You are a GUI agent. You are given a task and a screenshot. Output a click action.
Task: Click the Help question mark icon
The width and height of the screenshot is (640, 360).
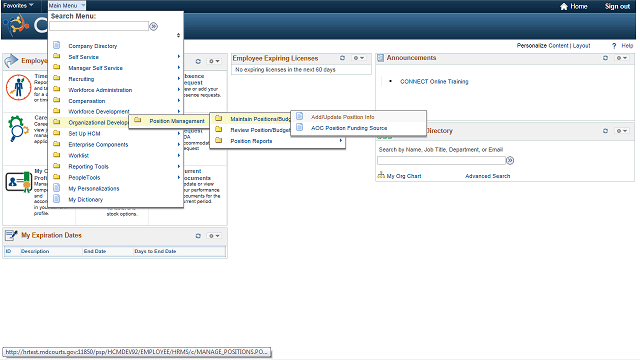click(614, 46)
